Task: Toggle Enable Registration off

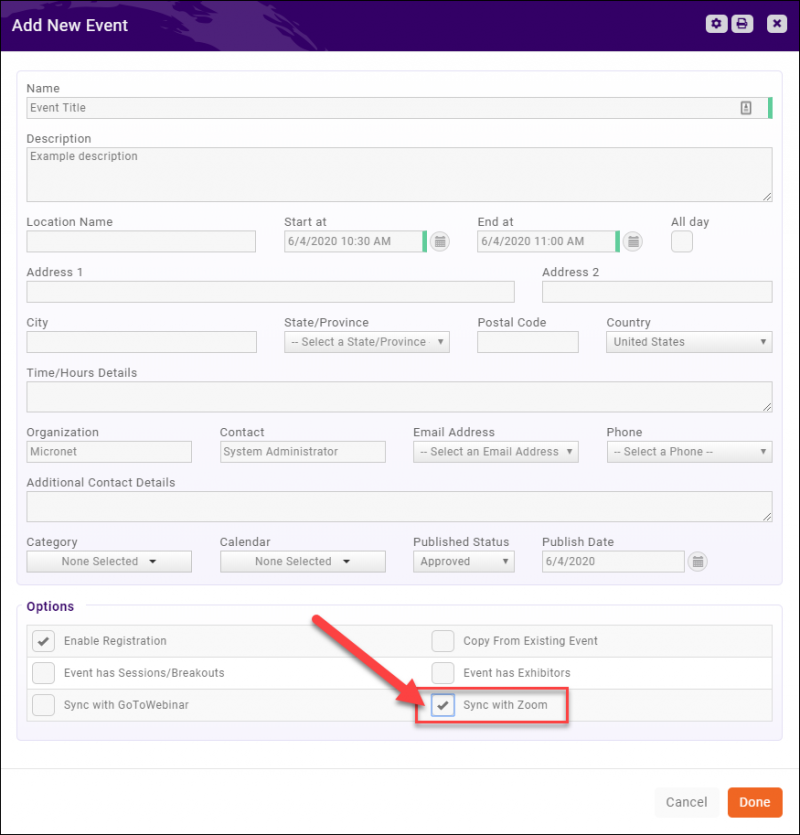Action: (43, 641)
